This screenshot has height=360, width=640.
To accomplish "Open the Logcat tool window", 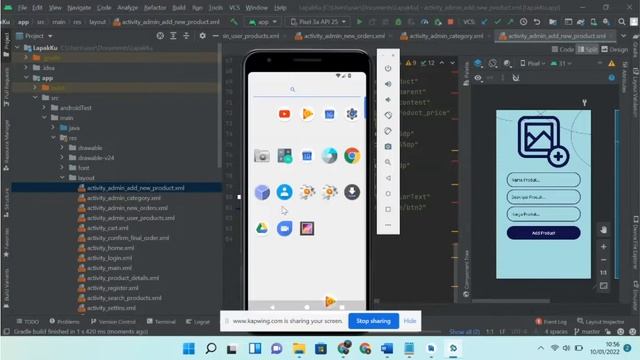I will (198, 322).
